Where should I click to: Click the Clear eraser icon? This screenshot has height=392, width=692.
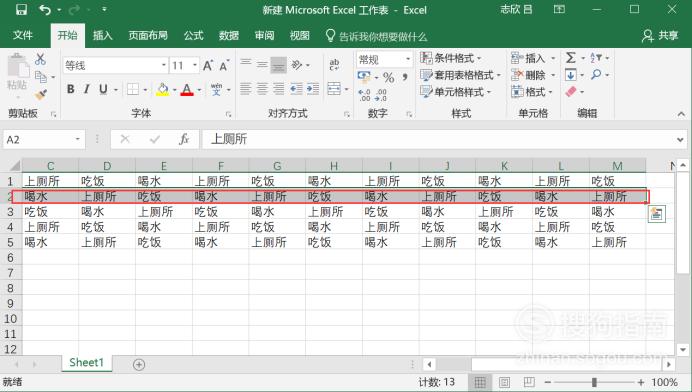click(x=571, y=92)
